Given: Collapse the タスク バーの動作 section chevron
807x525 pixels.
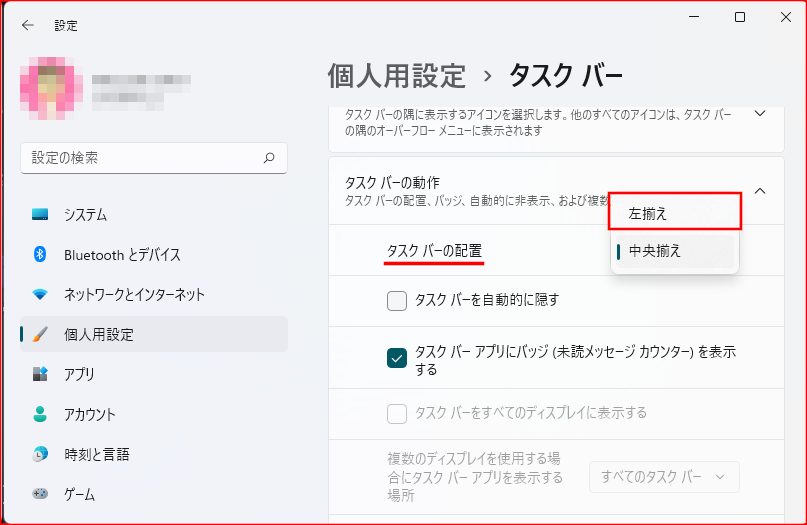Looking at the screenshot, I should tap(759, 190).
